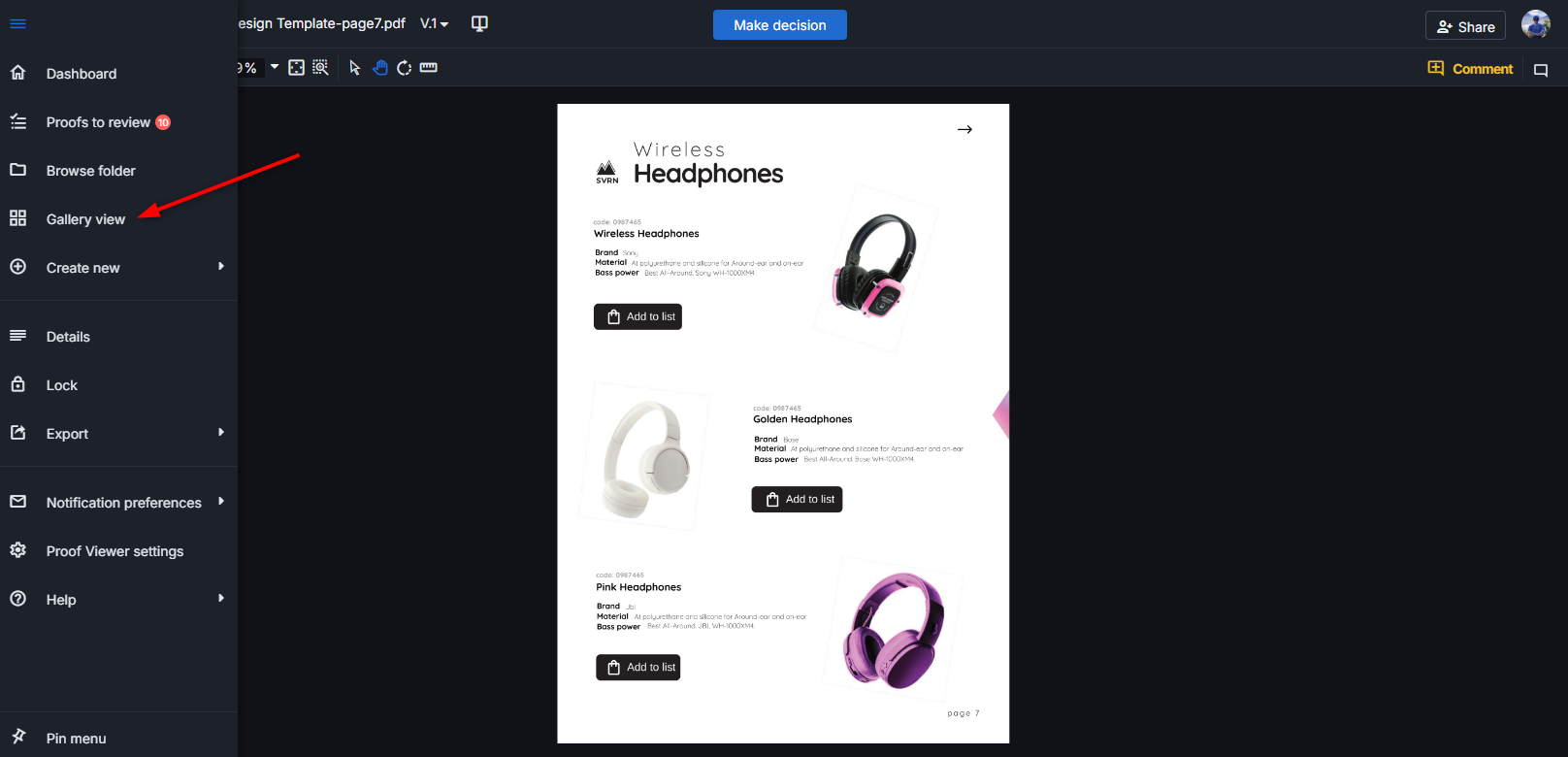Click the rotate page icon
Viewport: 1568px width, 757px height.
click(405, 68)
